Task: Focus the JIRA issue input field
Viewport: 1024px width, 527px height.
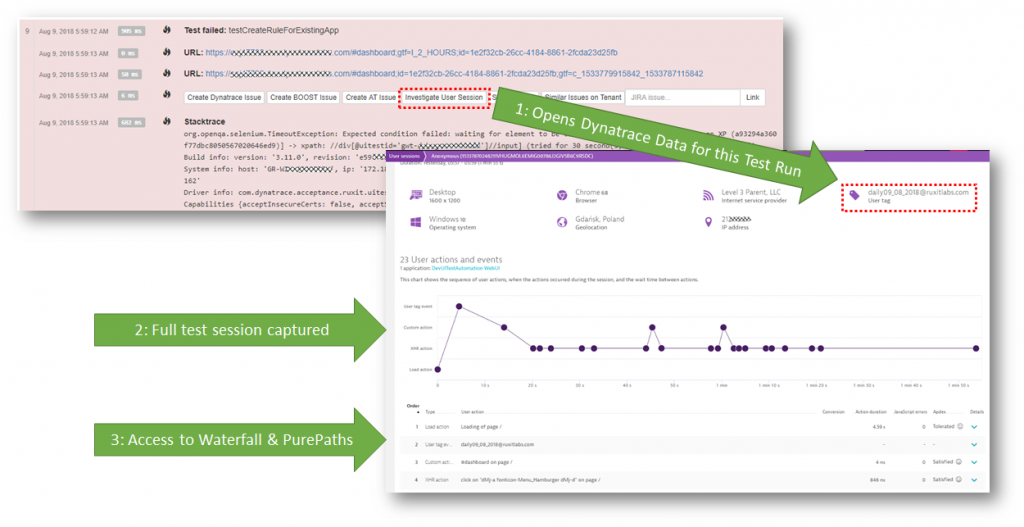Action: point(682,97)
